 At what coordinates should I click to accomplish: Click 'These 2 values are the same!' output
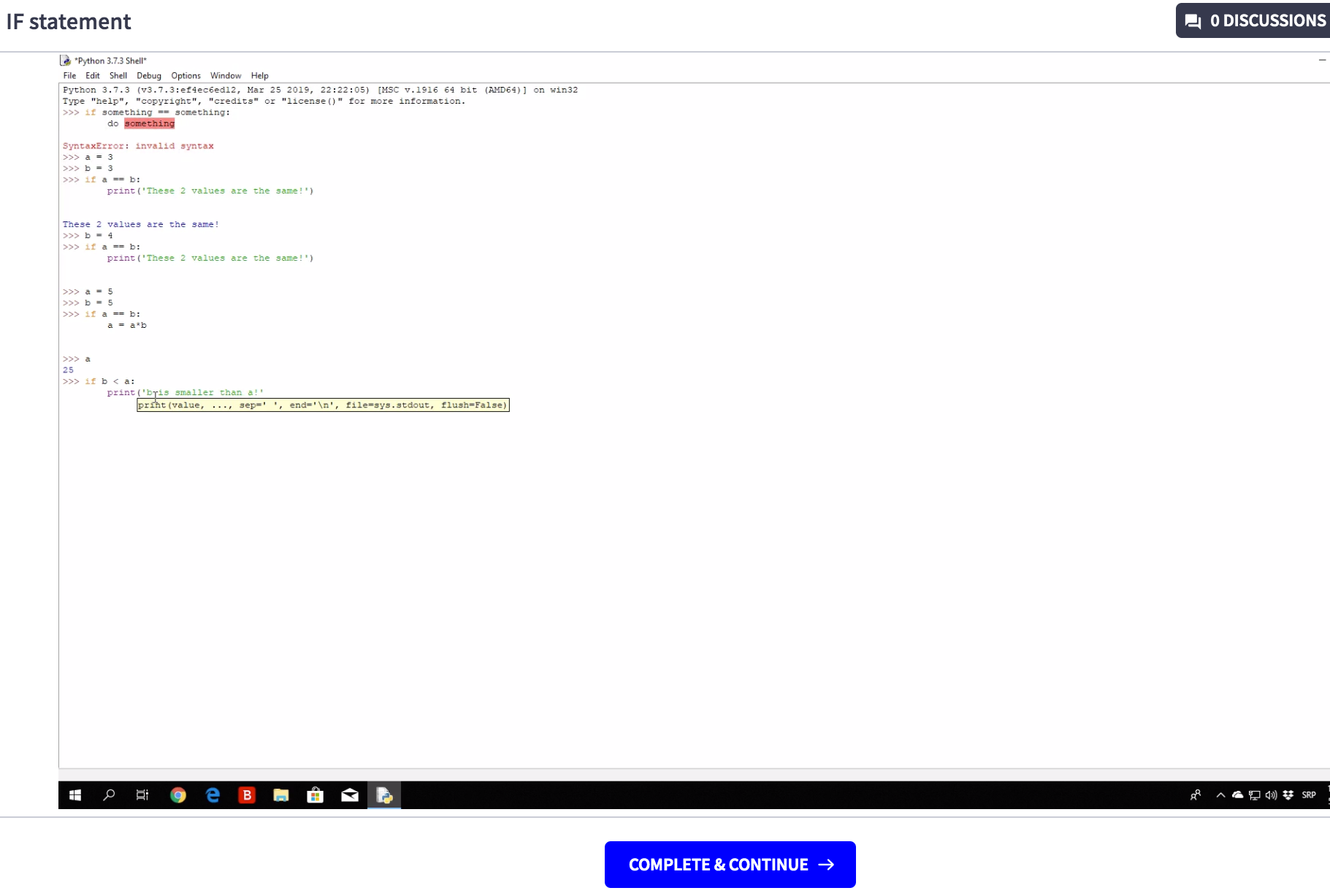point(140,224)
